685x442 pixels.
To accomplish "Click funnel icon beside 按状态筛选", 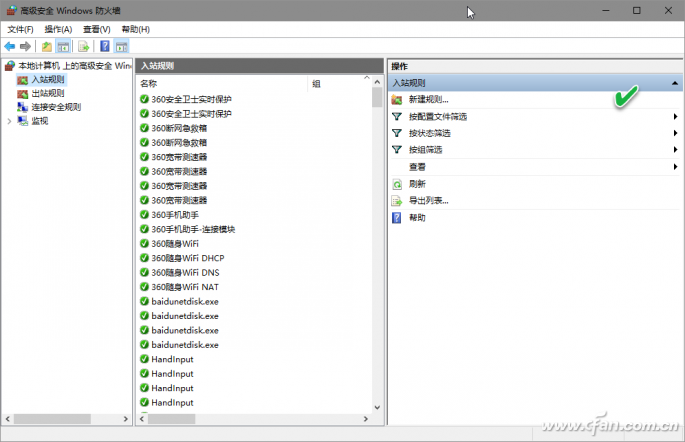I will click(x=397, y=133).
